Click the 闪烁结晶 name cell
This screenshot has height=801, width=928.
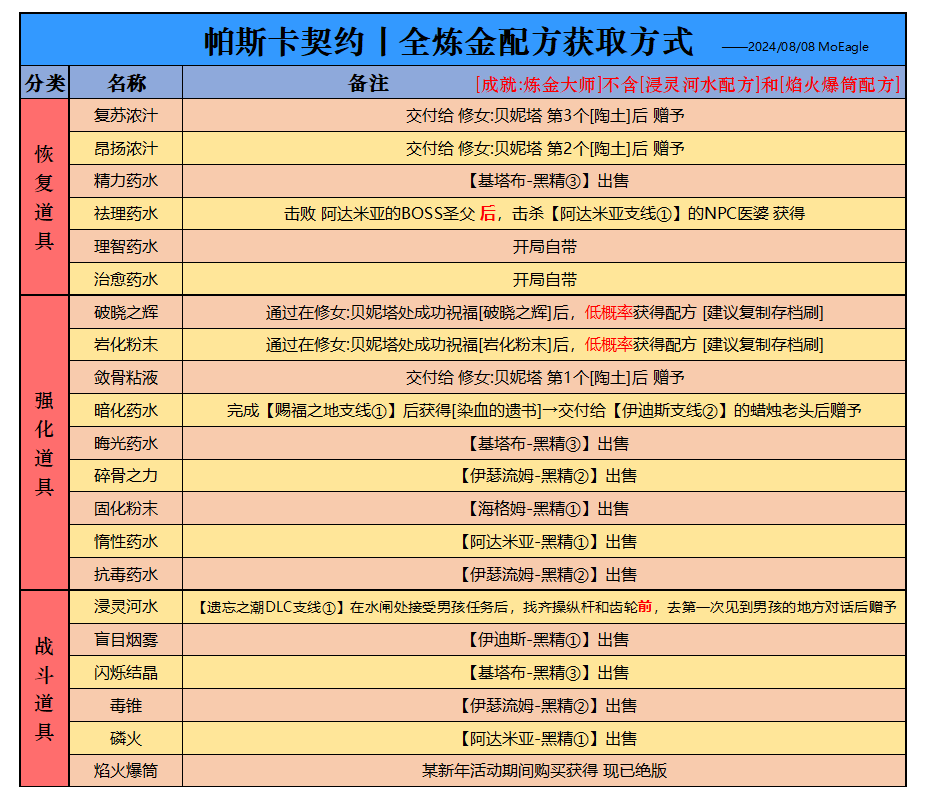click(x=126, y=673)
